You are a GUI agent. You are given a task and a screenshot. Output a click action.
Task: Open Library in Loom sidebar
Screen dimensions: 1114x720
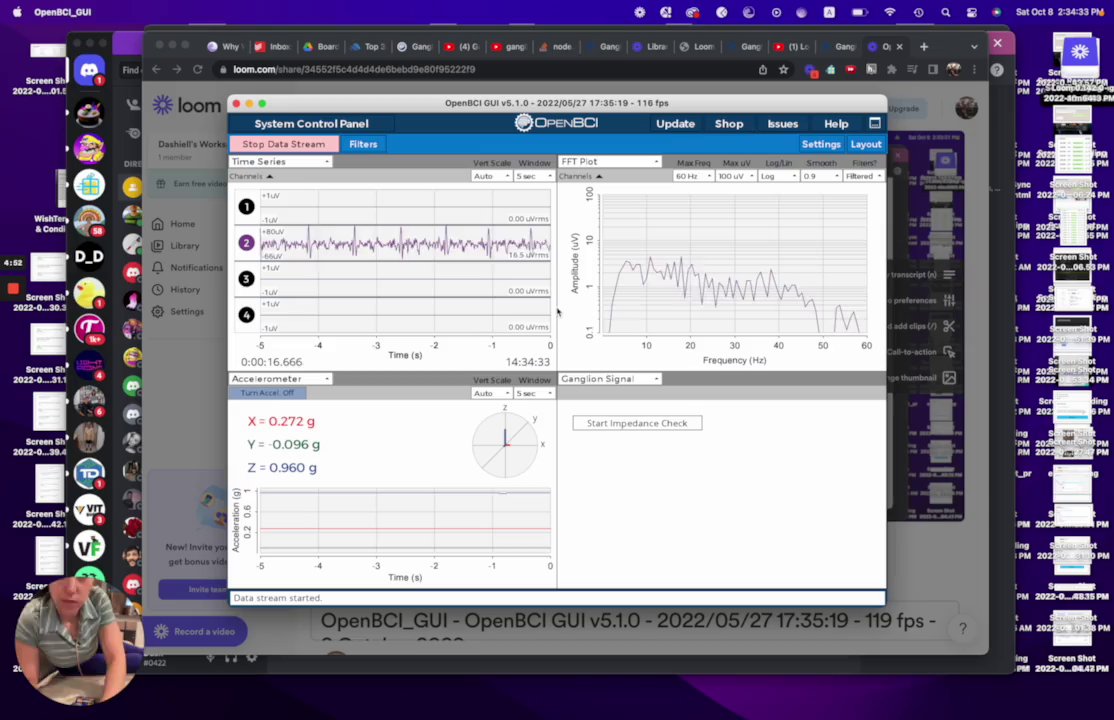[176, 246]
